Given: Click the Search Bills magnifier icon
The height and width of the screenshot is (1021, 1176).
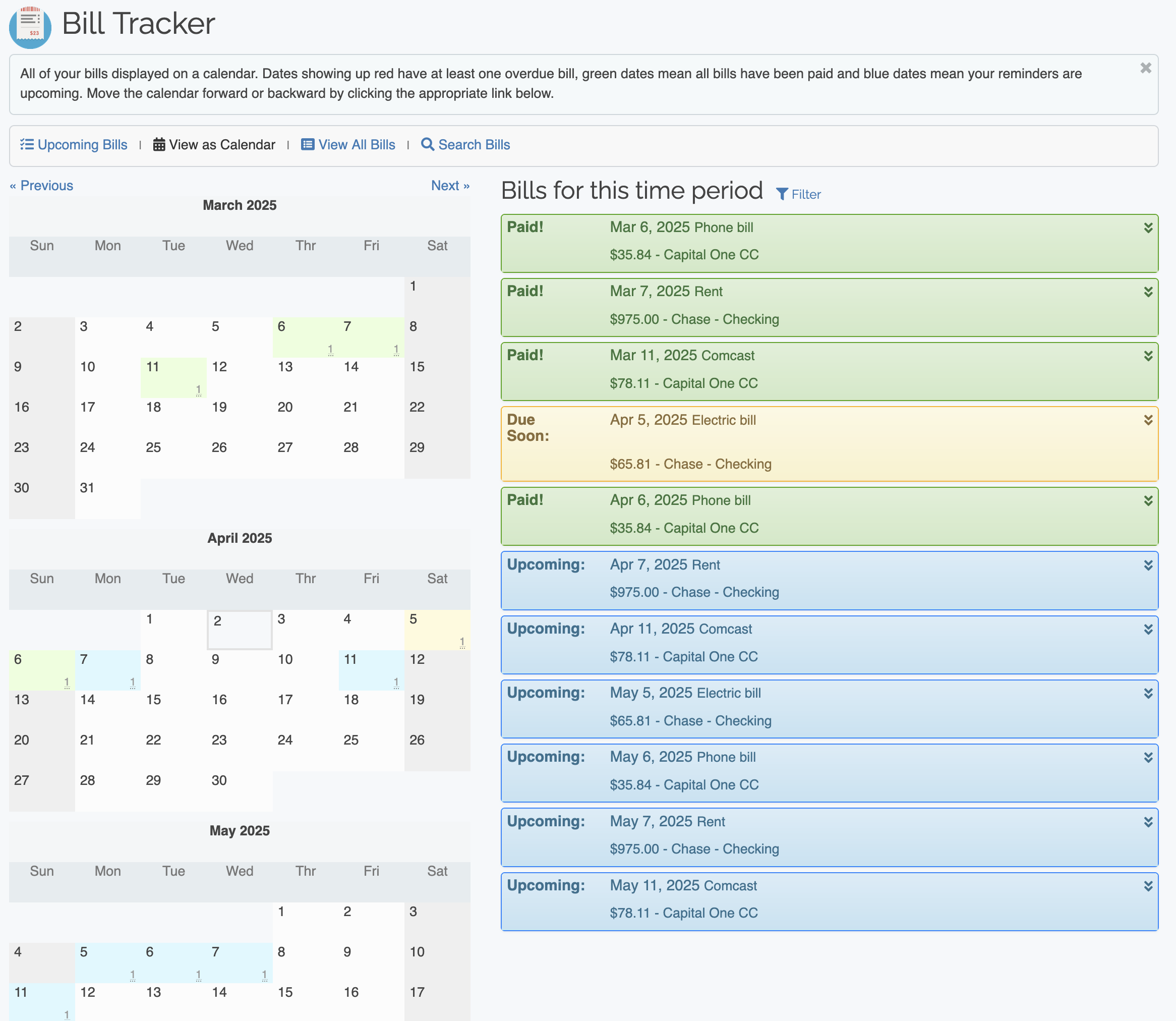Looking at the screenshot, I should pyautogui.click(x=427, y=145).
